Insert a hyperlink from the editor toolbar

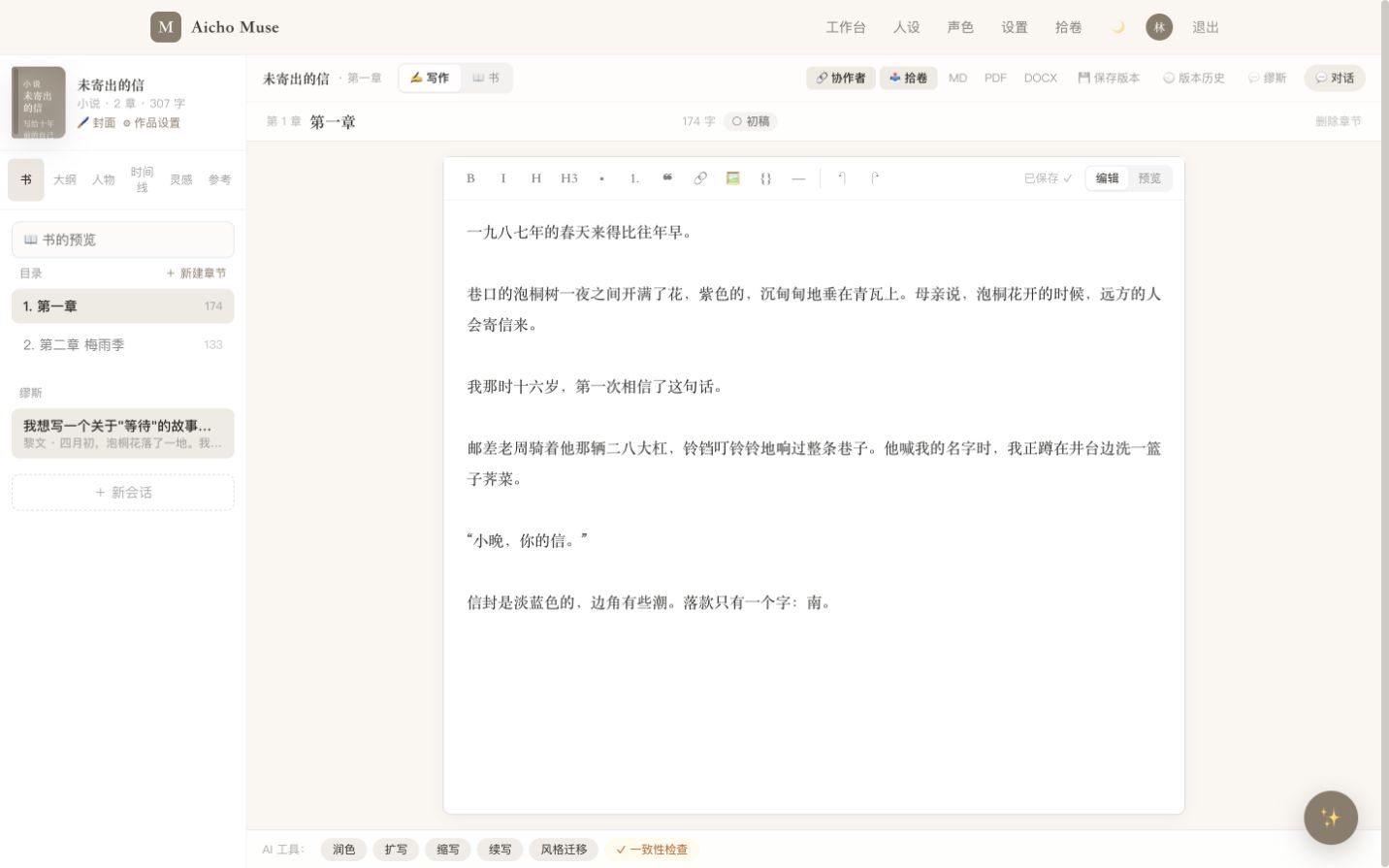(x=700, y=178)
